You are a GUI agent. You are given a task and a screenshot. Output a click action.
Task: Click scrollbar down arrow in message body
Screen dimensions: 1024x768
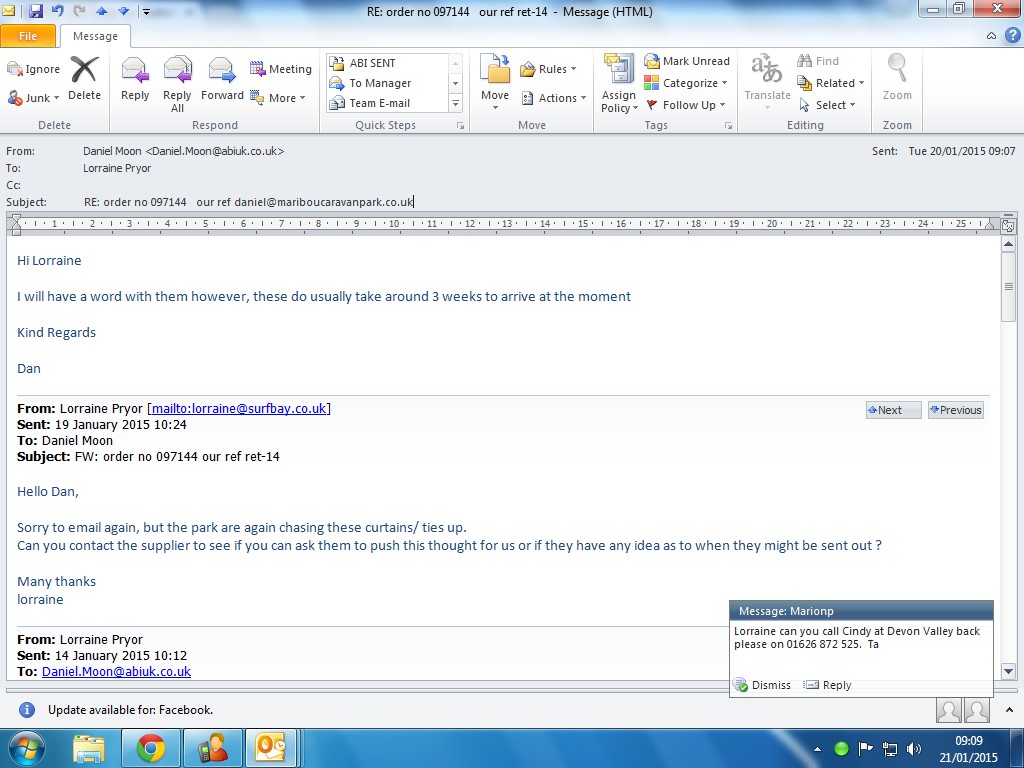pyautogui.click(x=1008, y=671)
